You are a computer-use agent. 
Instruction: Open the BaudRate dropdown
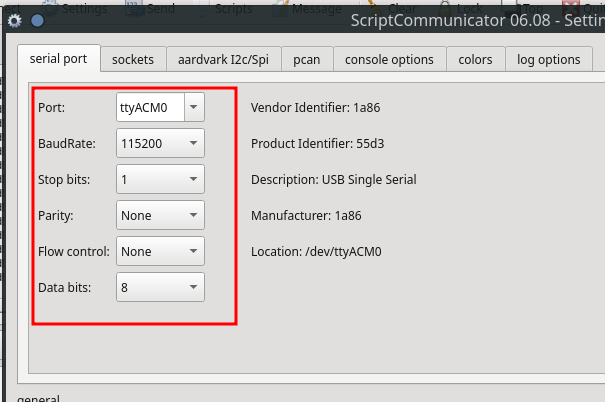pos(160,144)
